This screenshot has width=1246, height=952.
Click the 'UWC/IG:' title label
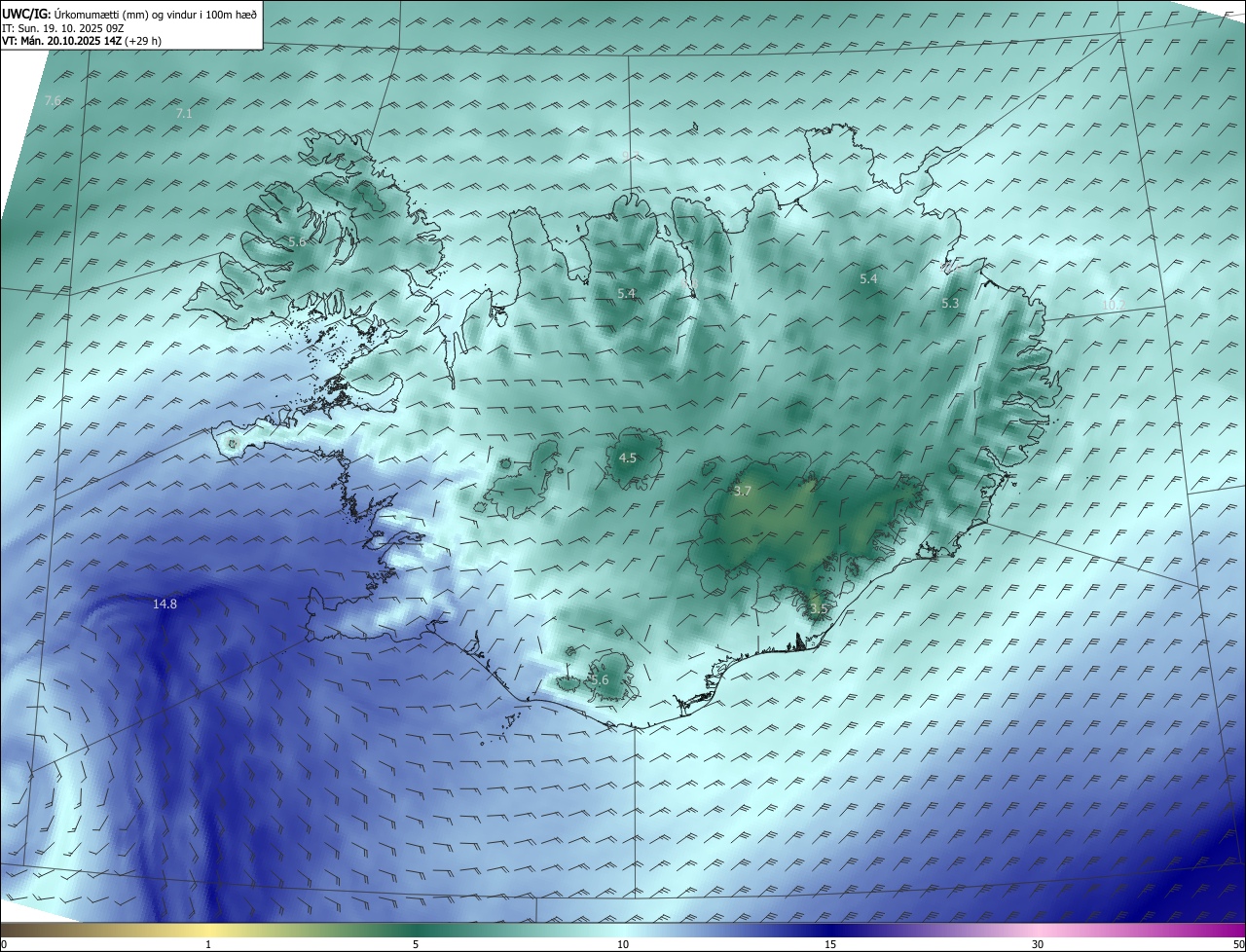click(26, 14)
